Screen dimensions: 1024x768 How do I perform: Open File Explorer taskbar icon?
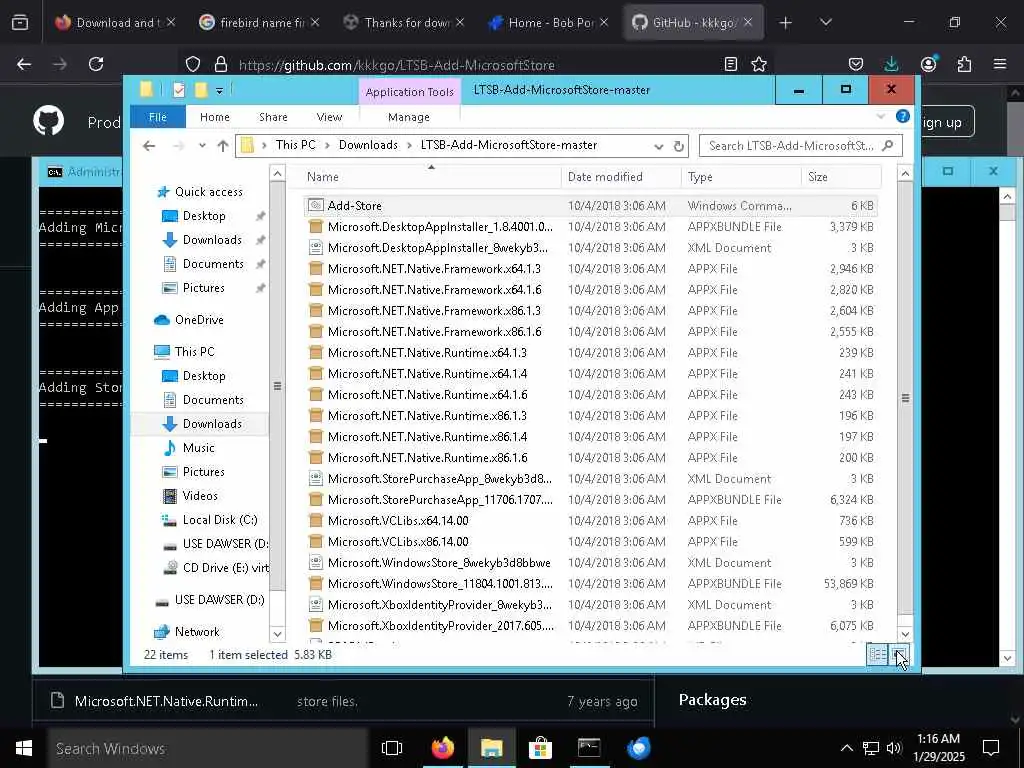492,748
